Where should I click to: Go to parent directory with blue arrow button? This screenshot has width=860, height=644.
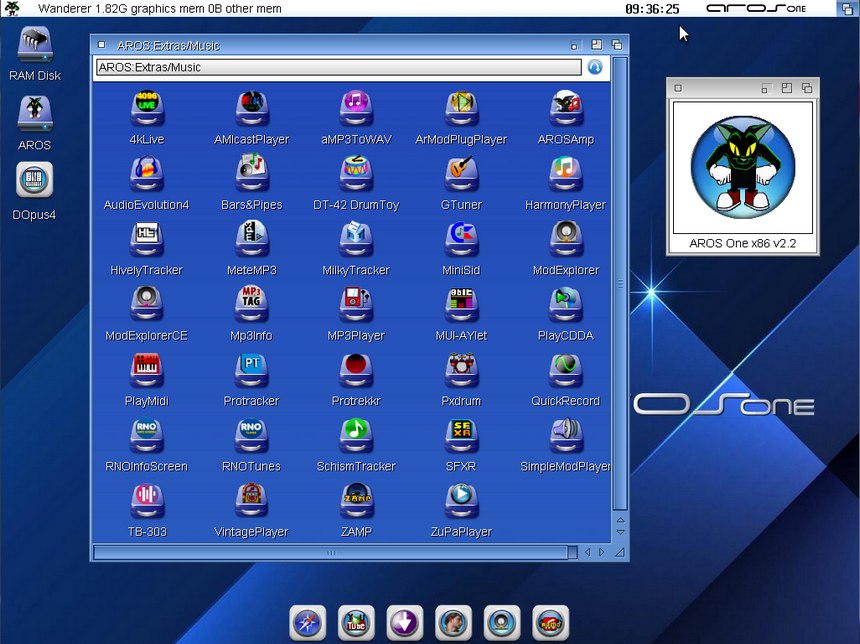tap(595, 67)
